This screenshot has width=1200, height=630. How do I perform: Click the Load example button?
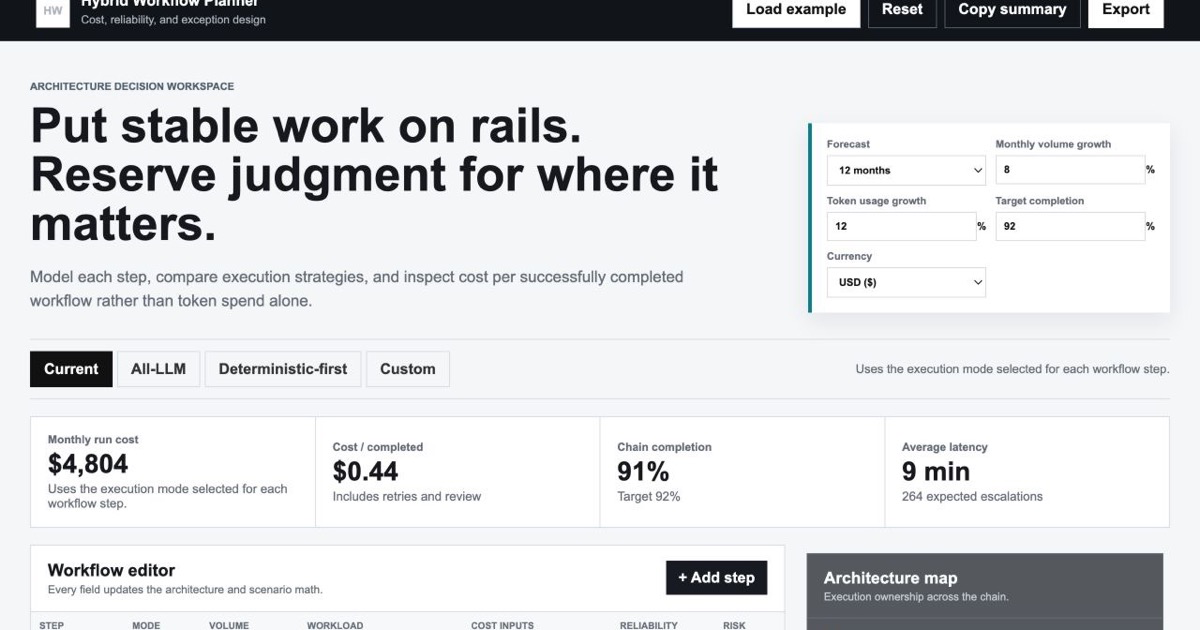point(796,12)
